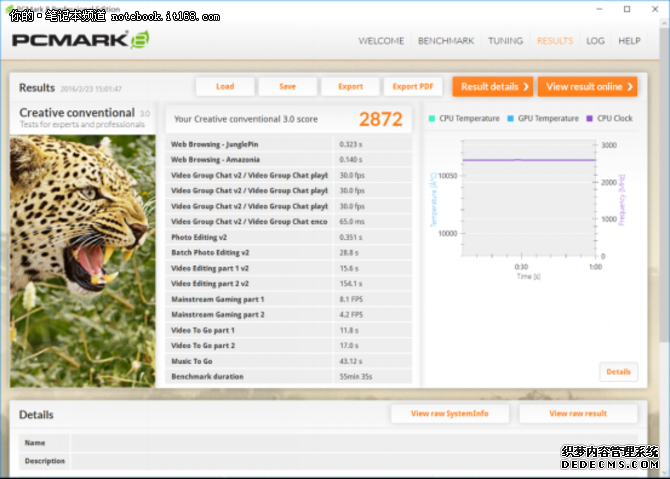Screen dimensions: 670x479
Task: Toggle CPU Clock legend swatch
Action: click(590, 119)
